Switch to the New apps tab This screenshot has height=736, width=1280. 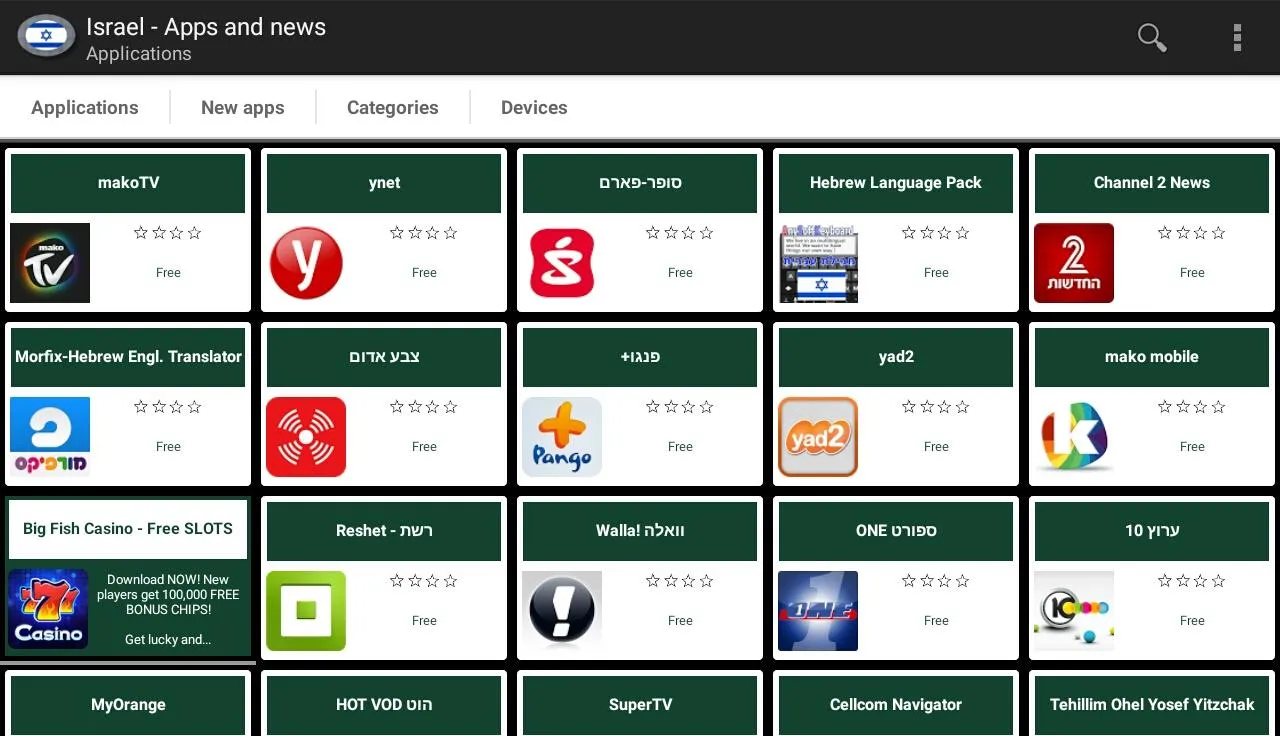pos(243,107)
